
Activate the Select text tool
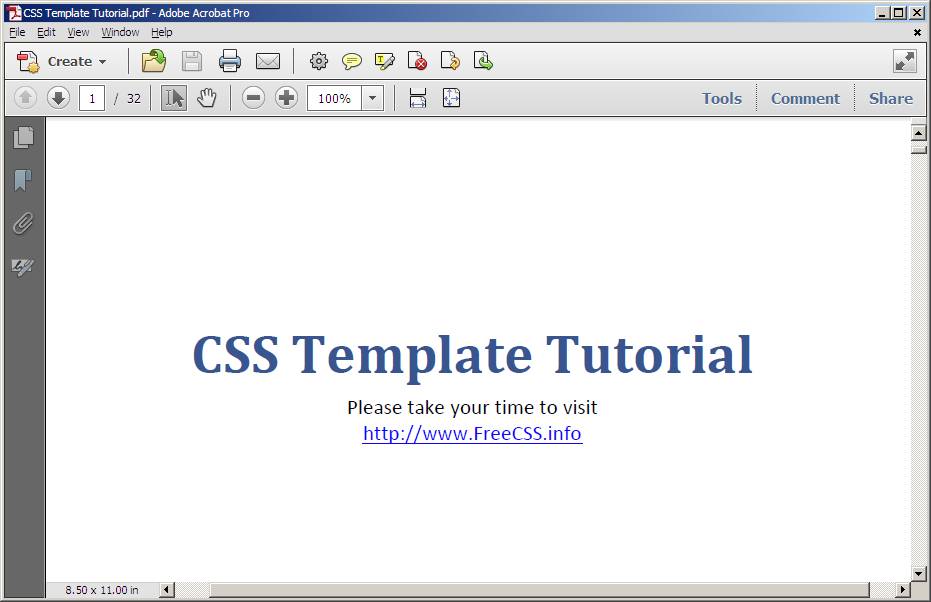(174, 98)
